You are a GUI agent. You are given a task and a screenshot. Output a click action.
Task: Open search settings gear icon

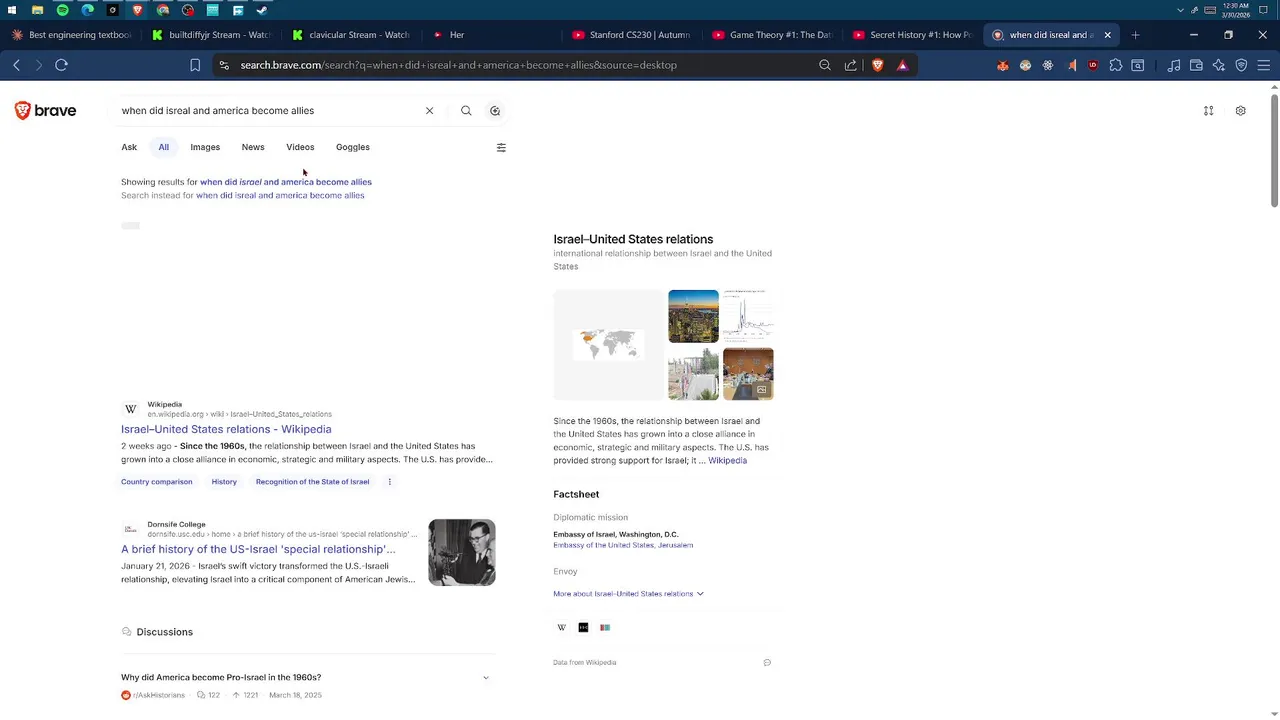click(1241, 111)
